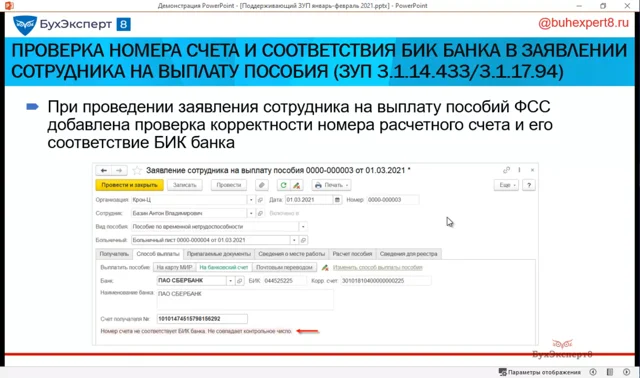
Task: Click the Записать button
Action: coord(184,185)
